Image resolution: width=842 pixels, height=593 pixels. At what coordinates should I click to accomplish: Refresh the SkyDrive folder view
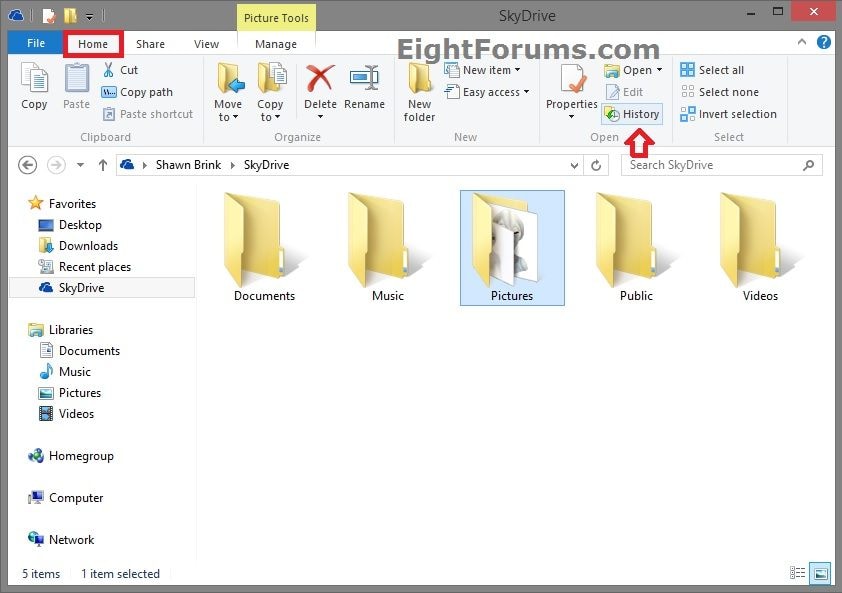tap(596, 165)
